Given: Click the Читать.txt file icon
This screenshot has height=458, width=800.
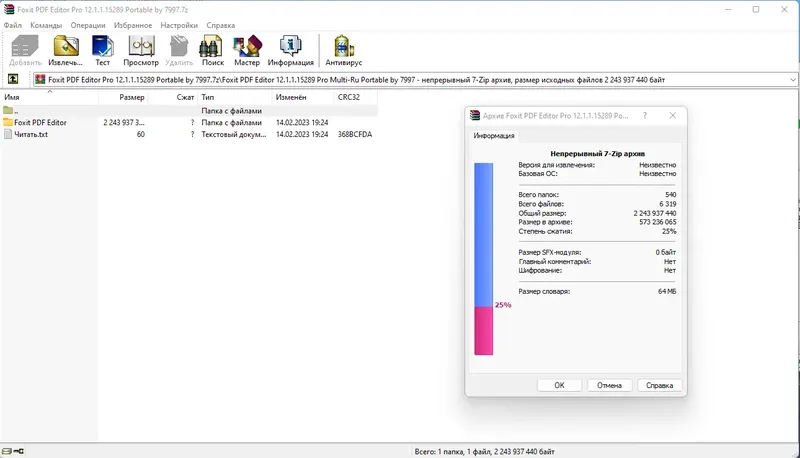Looking at the screenshot, I should coord(8,134).
